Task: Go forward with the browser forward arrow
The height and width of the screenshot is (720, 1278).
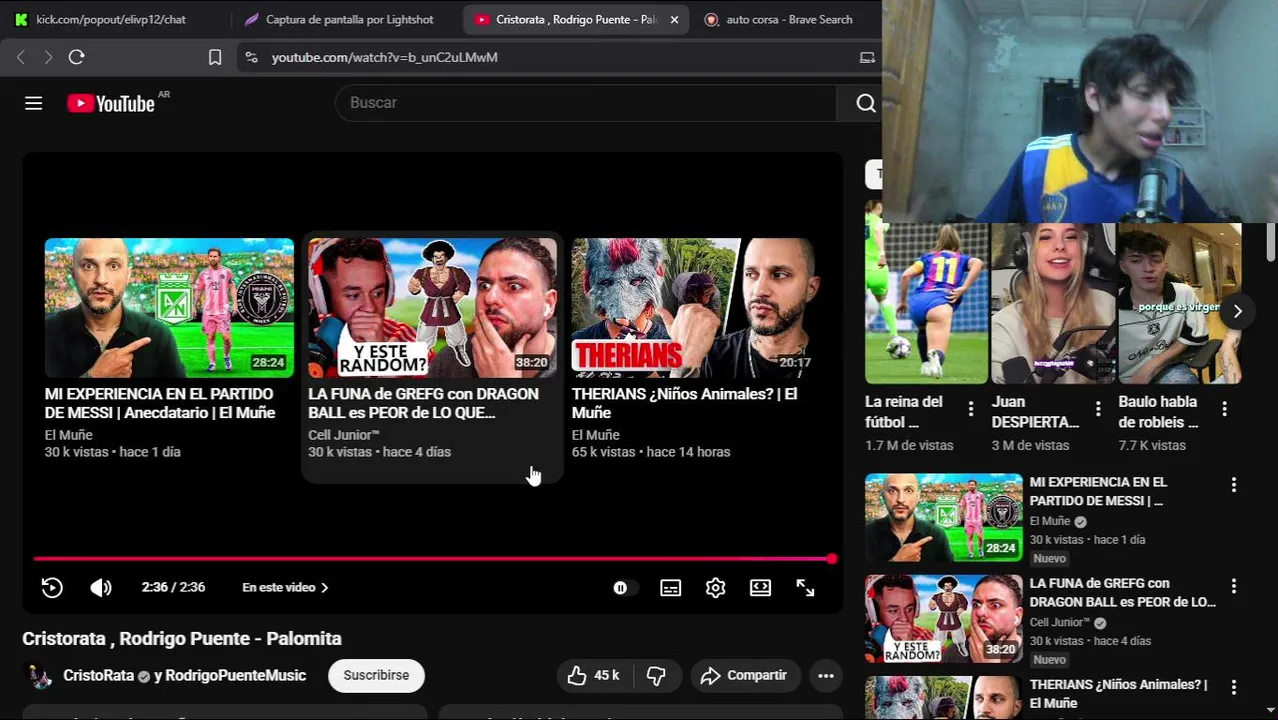Action: coord(48,57)
